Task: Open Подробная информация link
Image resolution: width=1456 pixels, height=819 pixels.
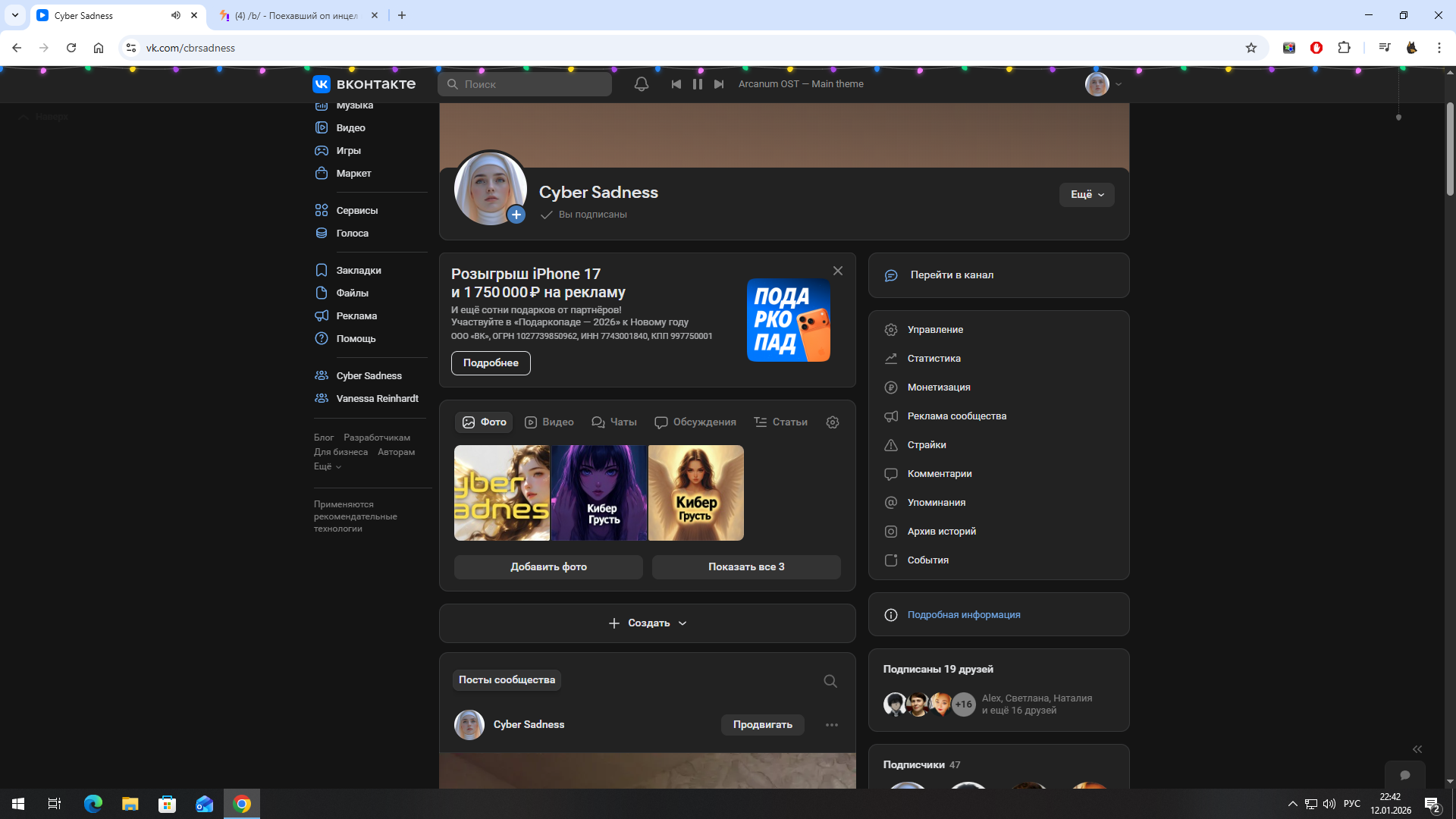Action: (963, 615)
